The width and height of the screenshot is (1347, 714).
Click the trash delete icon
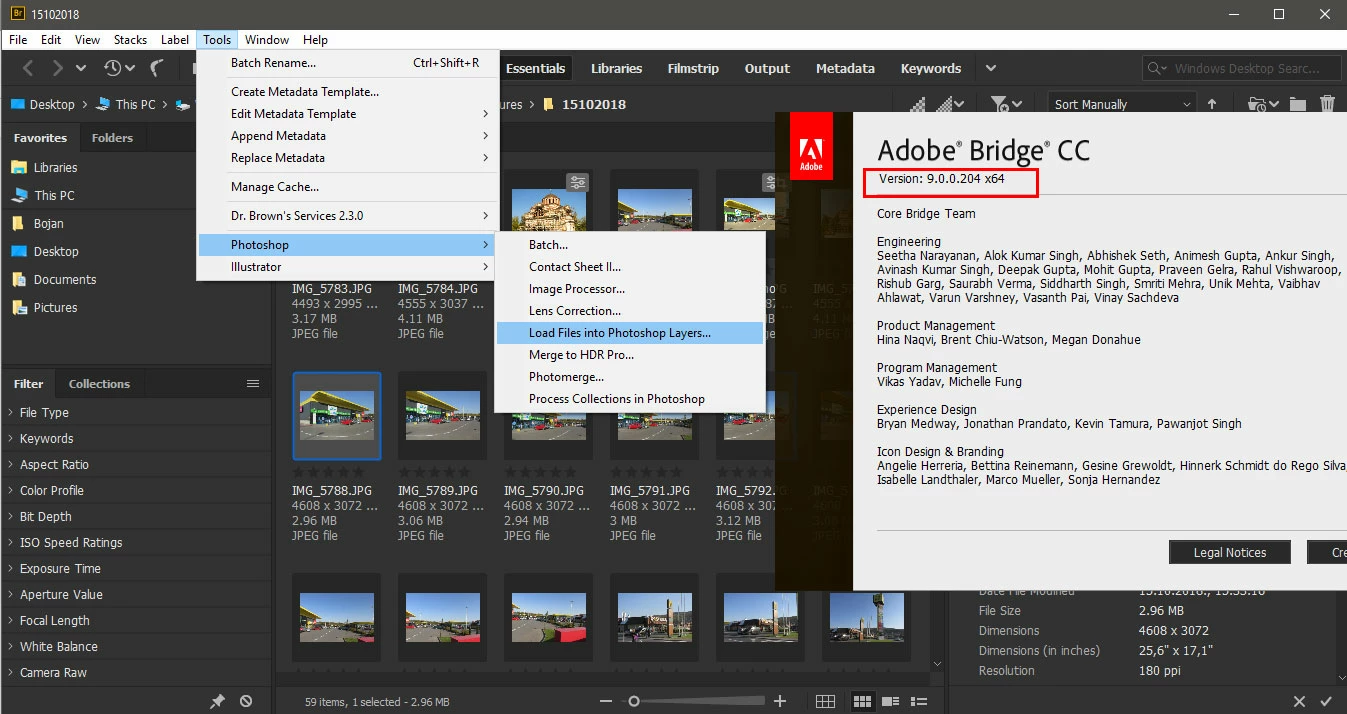pos(1327,104)
